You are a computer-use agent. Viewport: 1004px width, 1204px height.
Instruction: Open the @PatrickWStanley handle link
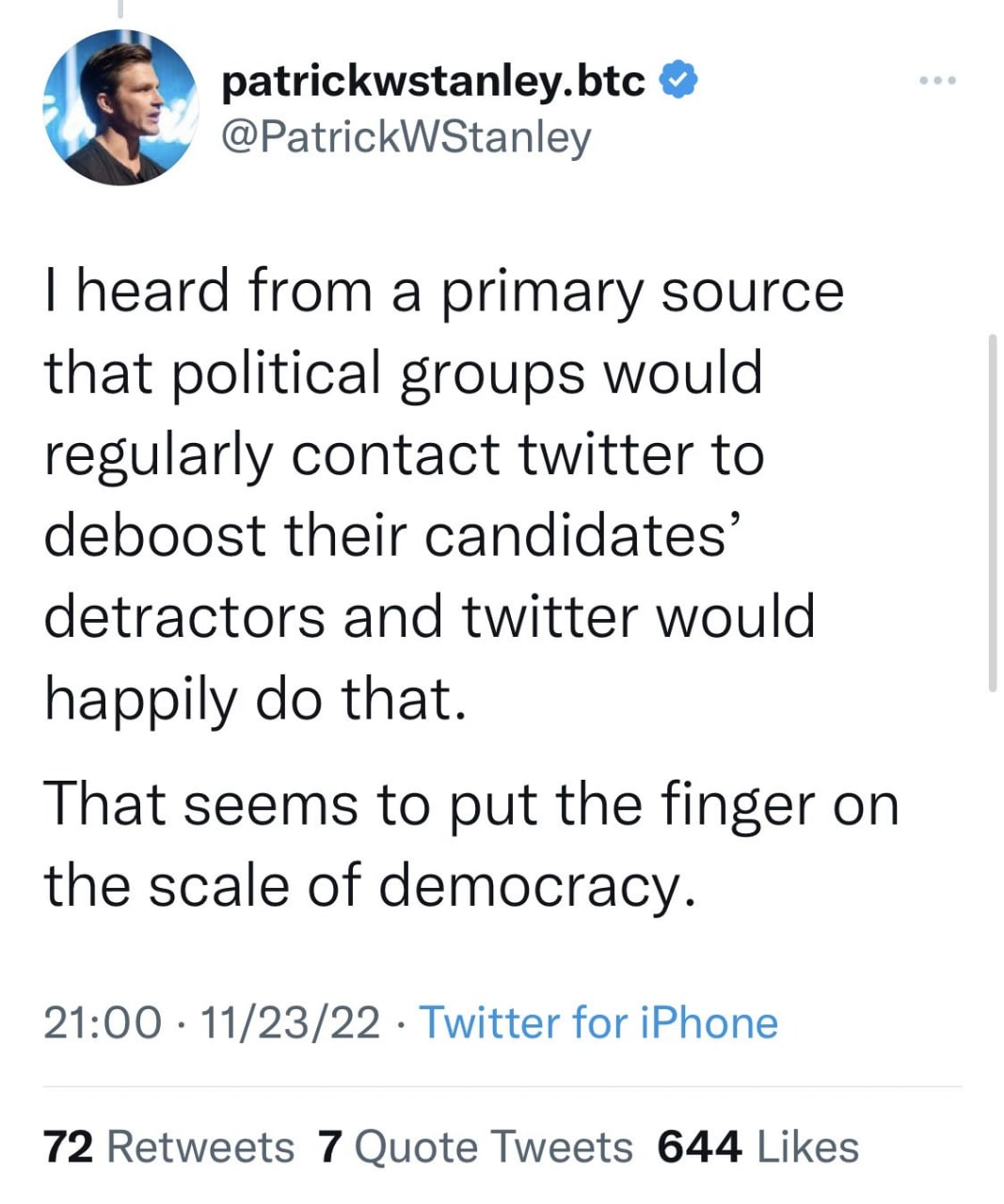pyautogui.click(x=406, y=136)
